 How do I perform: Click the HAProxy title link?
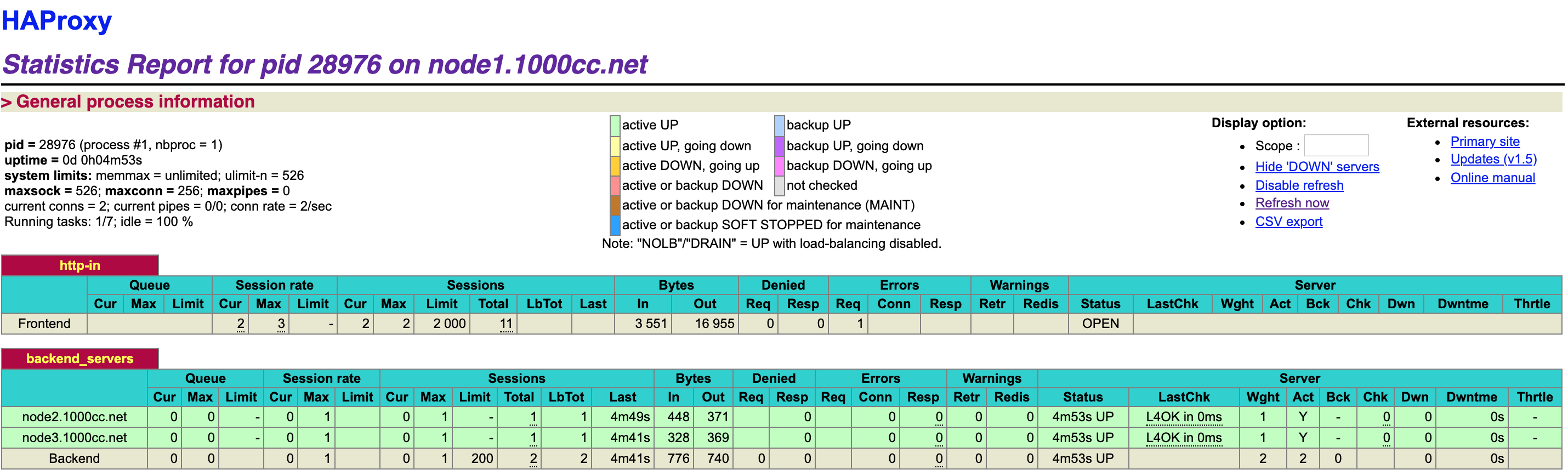[56, 21]
